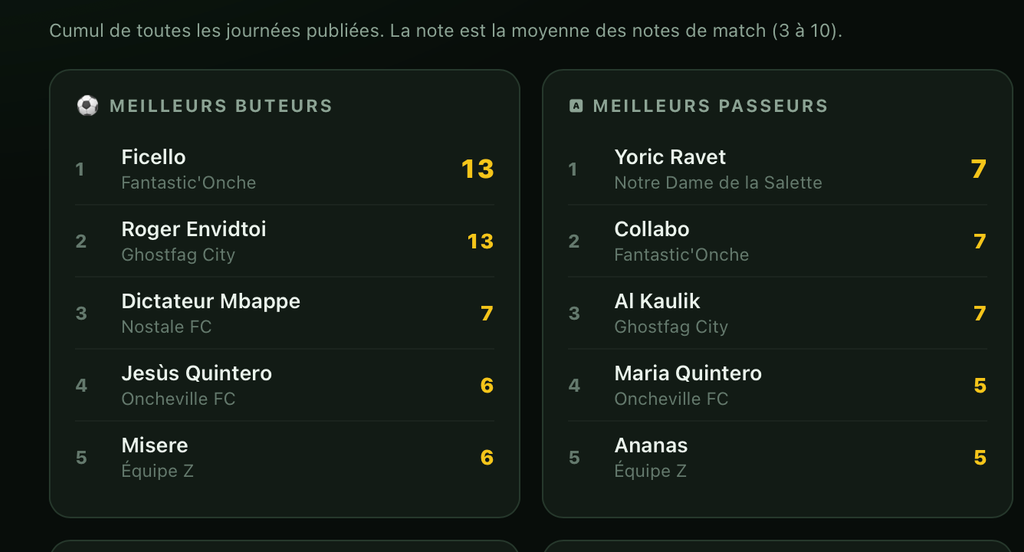1024x552 pixels.
Task: Click Jesùs Quintero's name
Action: (x=197, y=373)
